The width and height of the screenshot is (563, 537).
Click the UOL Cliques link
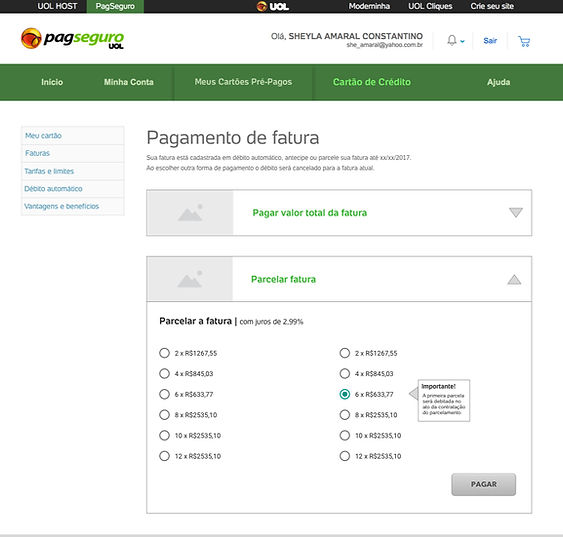pos(430,6)
